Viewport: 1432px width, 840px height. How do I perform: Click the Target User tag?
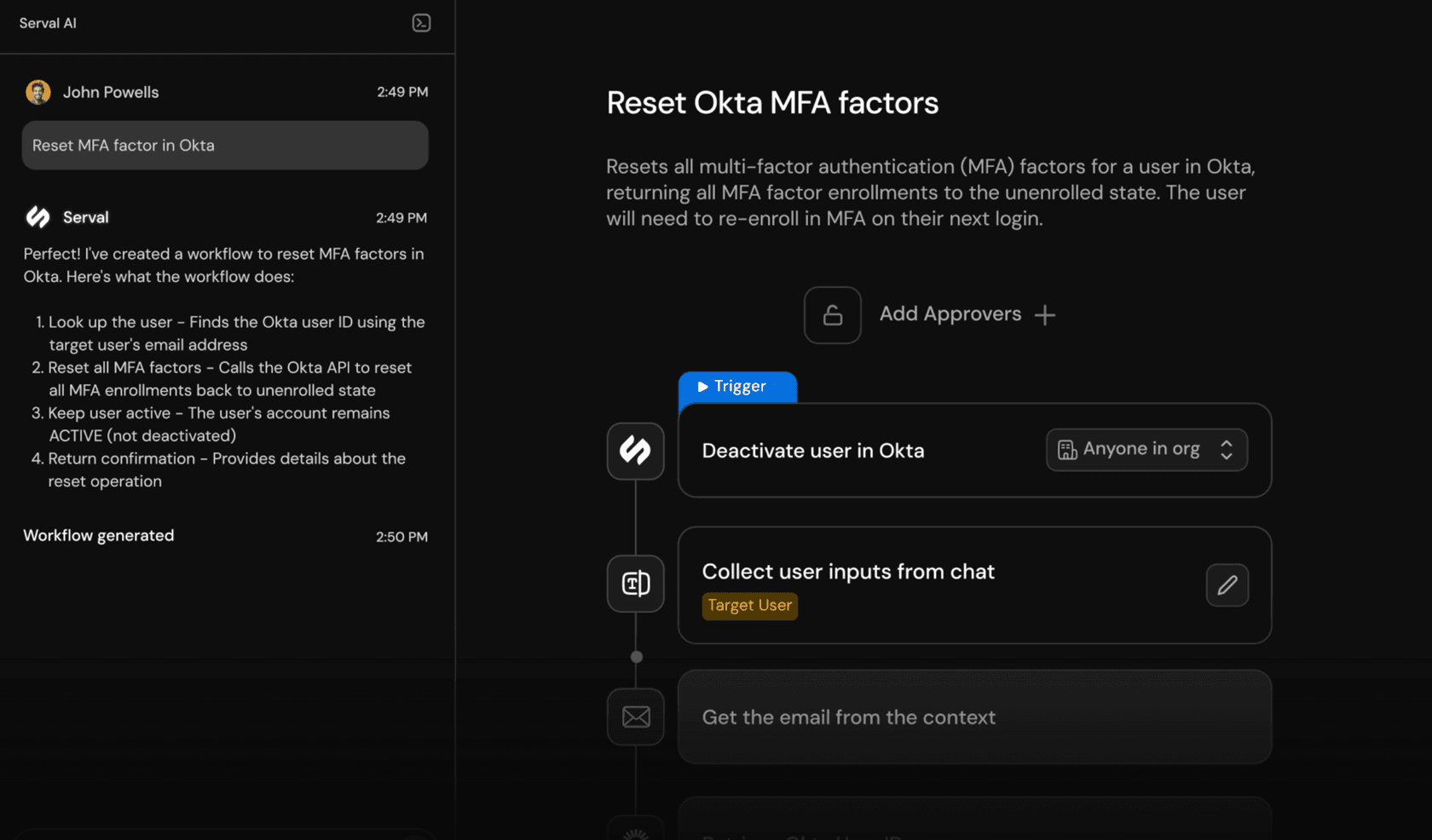[750, 606]
